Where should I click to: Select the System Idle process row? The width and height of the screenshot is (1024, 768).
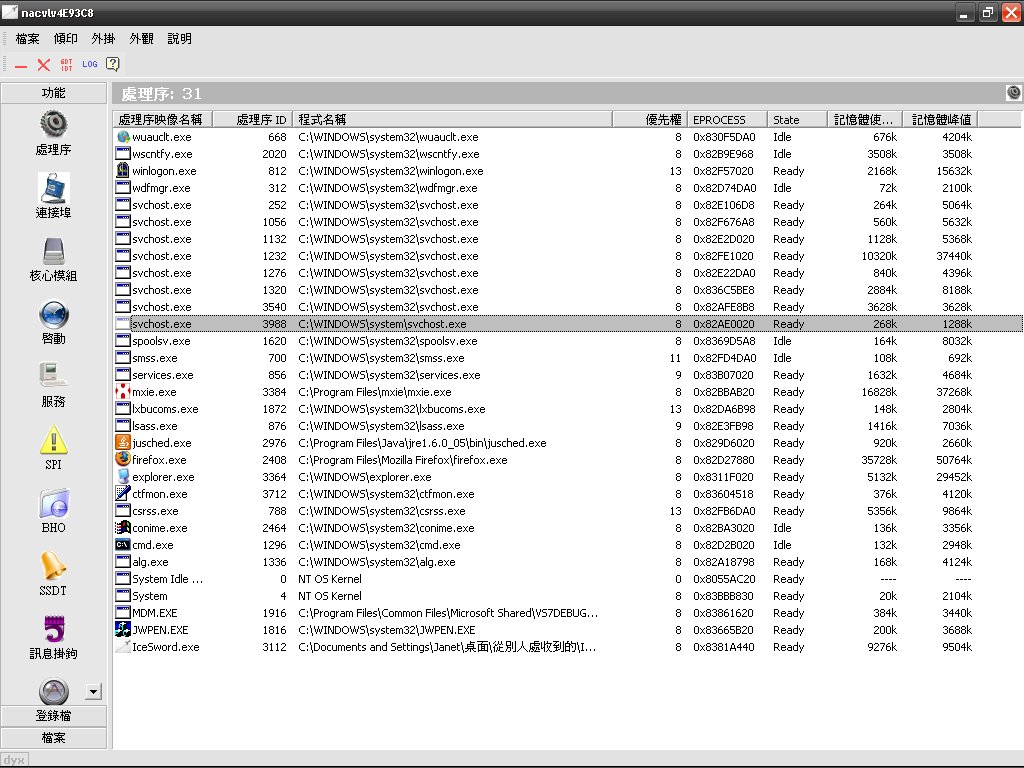[567, 579]
